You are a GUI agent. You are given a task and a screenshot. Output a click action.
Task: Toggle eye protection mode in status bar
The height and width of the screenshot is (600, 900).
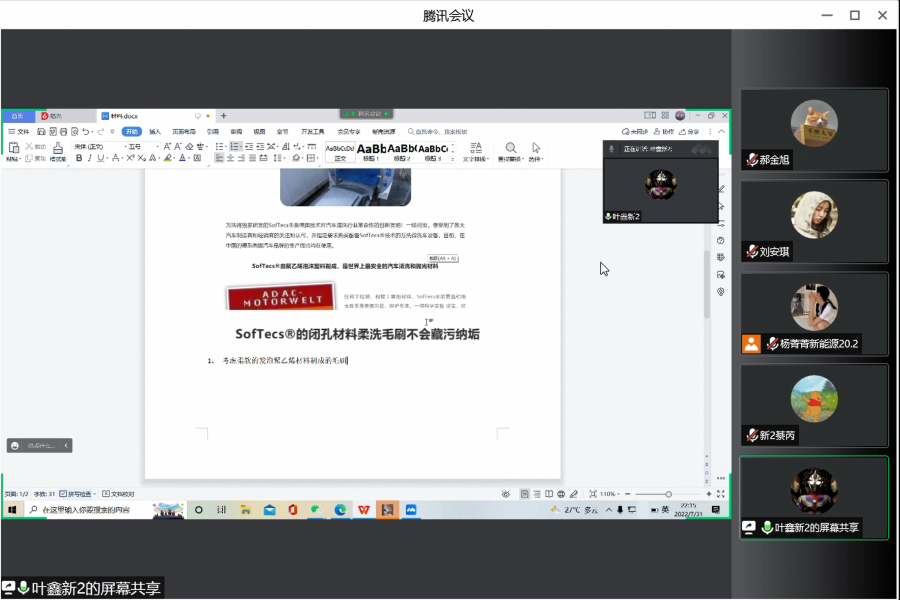(x=506, y=494)
